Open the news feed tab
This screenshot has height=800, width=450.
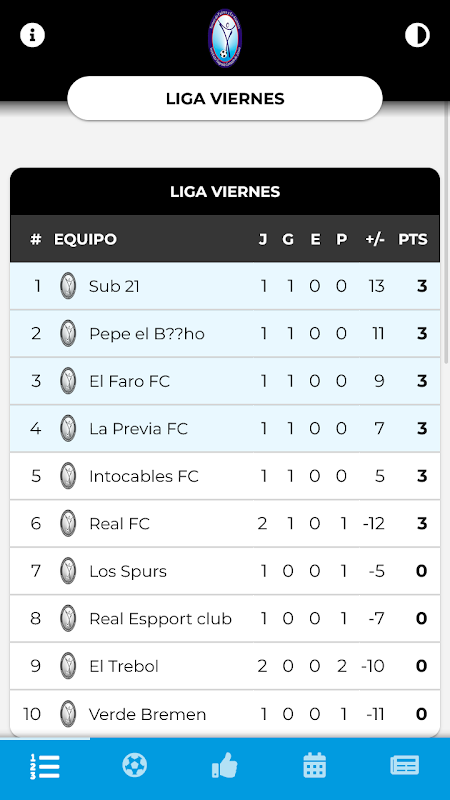tap(405, 766)
